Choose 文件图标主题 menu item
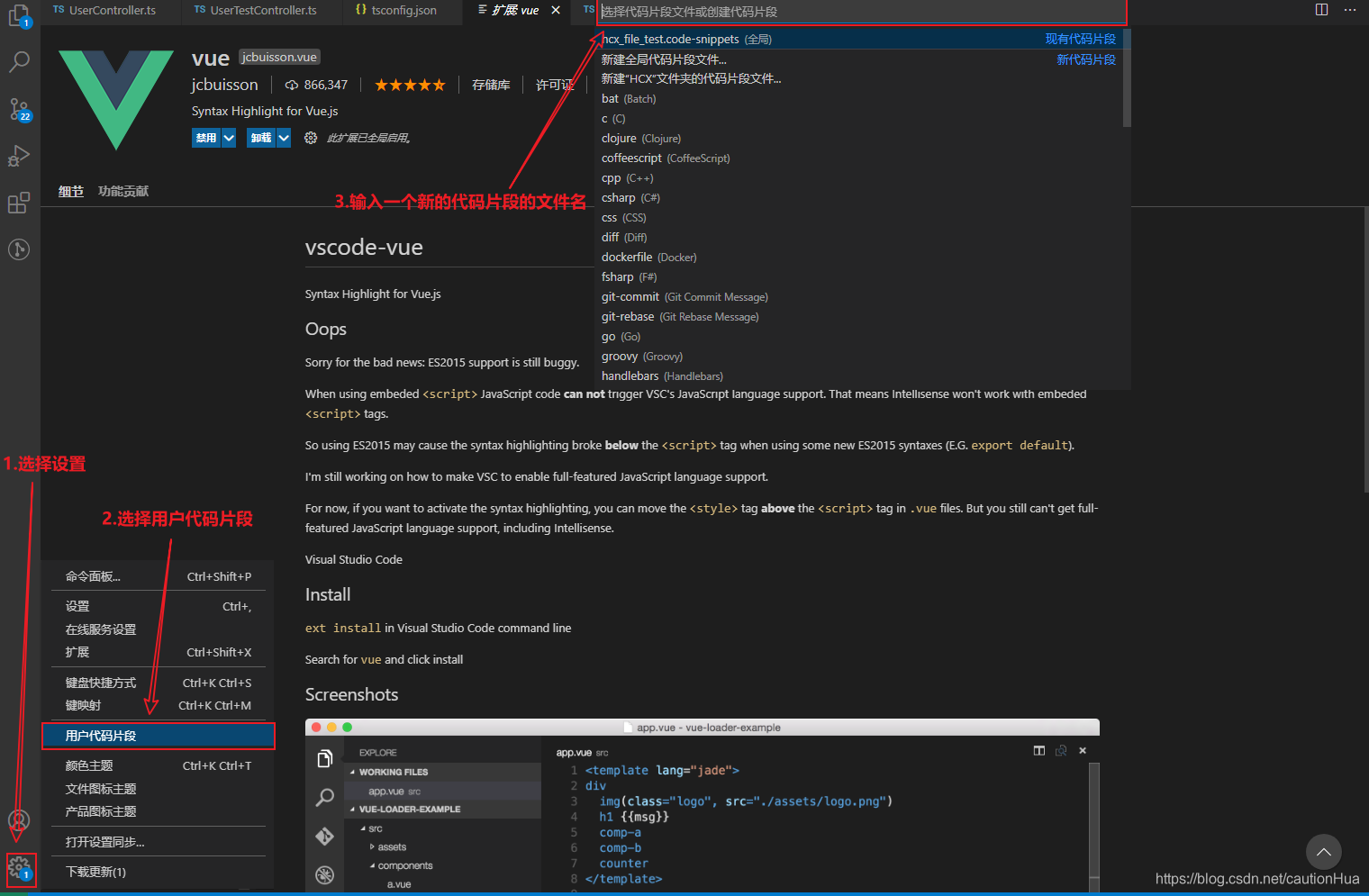The height and width of the screenshot is (896, 1369). tap(159, 789)
